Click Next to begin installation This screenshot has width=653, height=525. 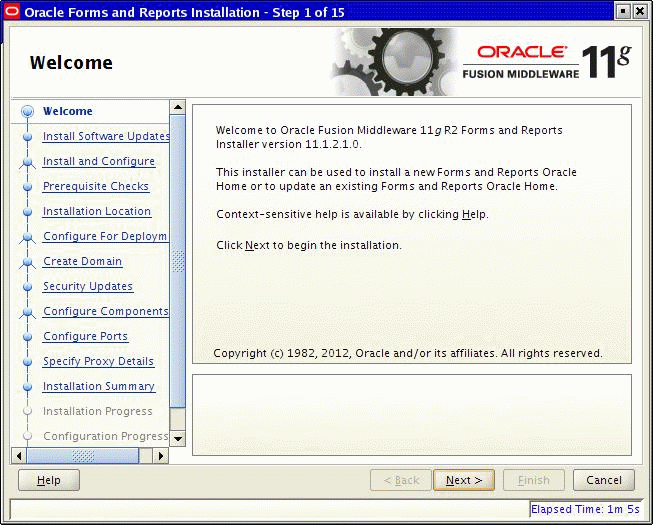pos(464,480)
